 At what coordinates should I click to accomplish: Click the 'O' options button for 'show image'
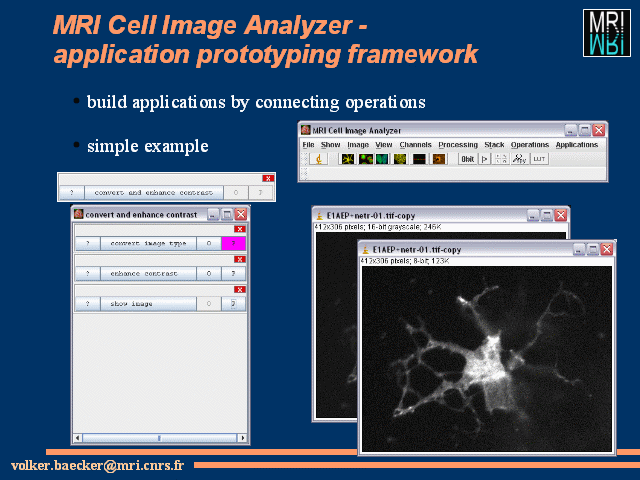pyautogui.click(x=209, y=304)
